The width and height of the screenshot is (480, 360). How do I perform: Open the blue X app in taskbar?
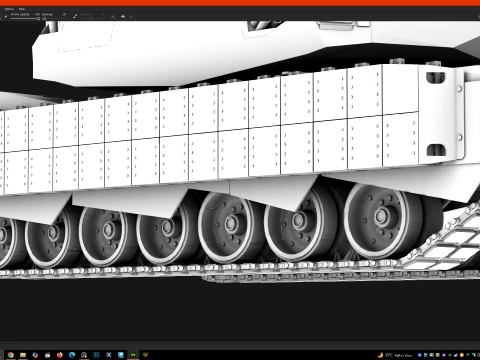coord(109,355)
